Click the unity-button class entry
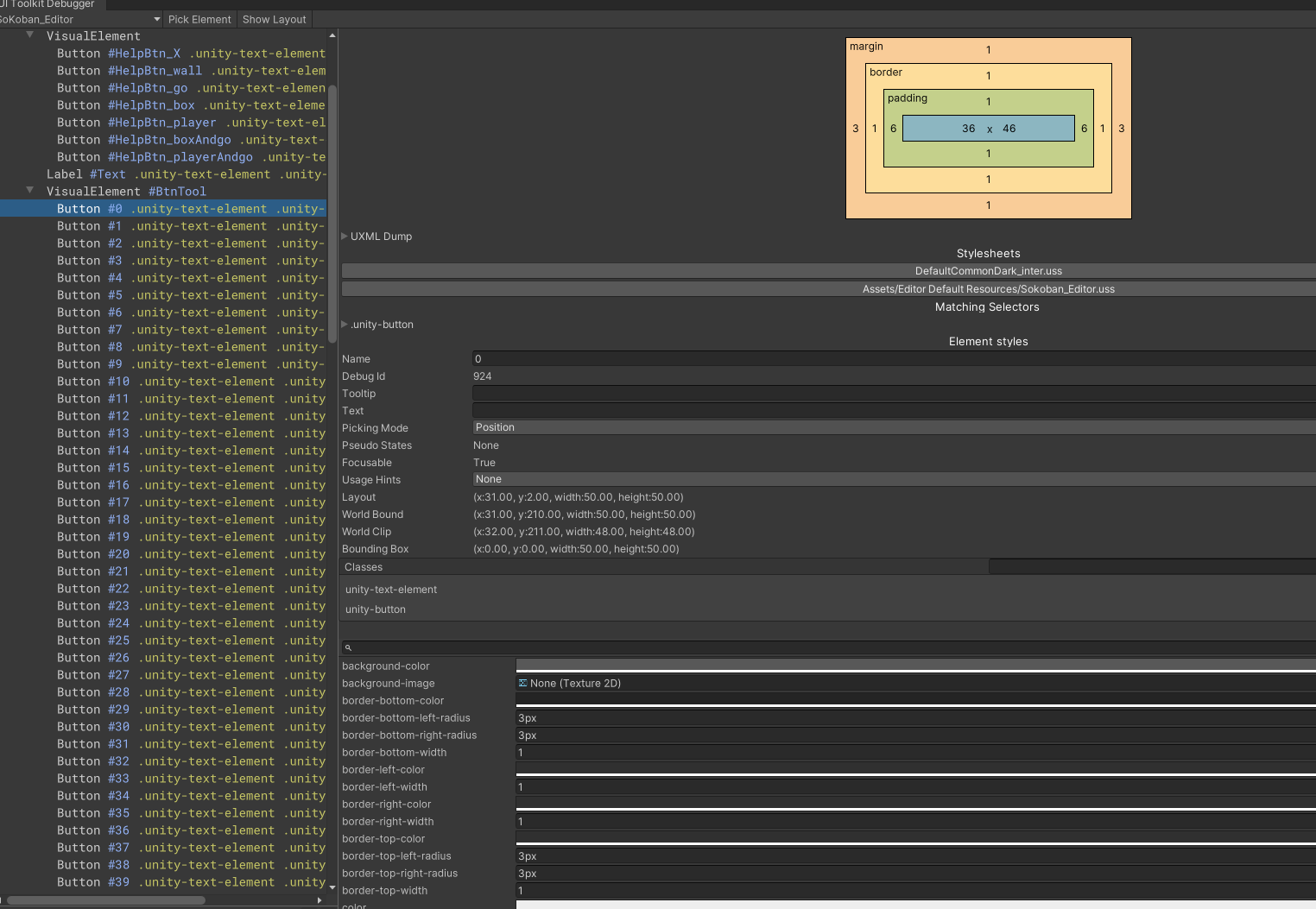 point(376,609)
